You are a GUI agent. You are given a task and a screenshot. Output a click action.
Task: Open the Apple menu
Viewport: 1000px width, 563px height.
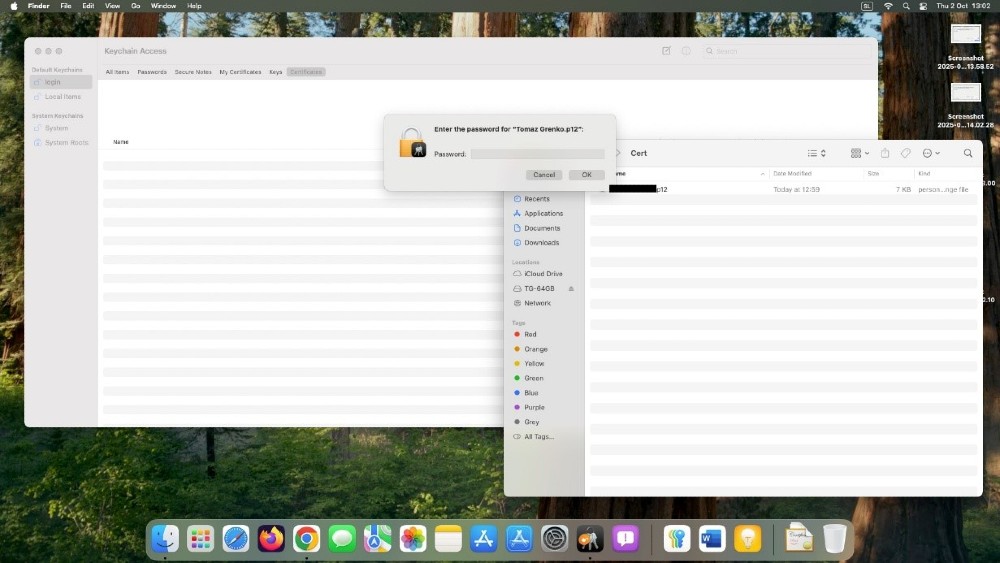coord(13,6)
